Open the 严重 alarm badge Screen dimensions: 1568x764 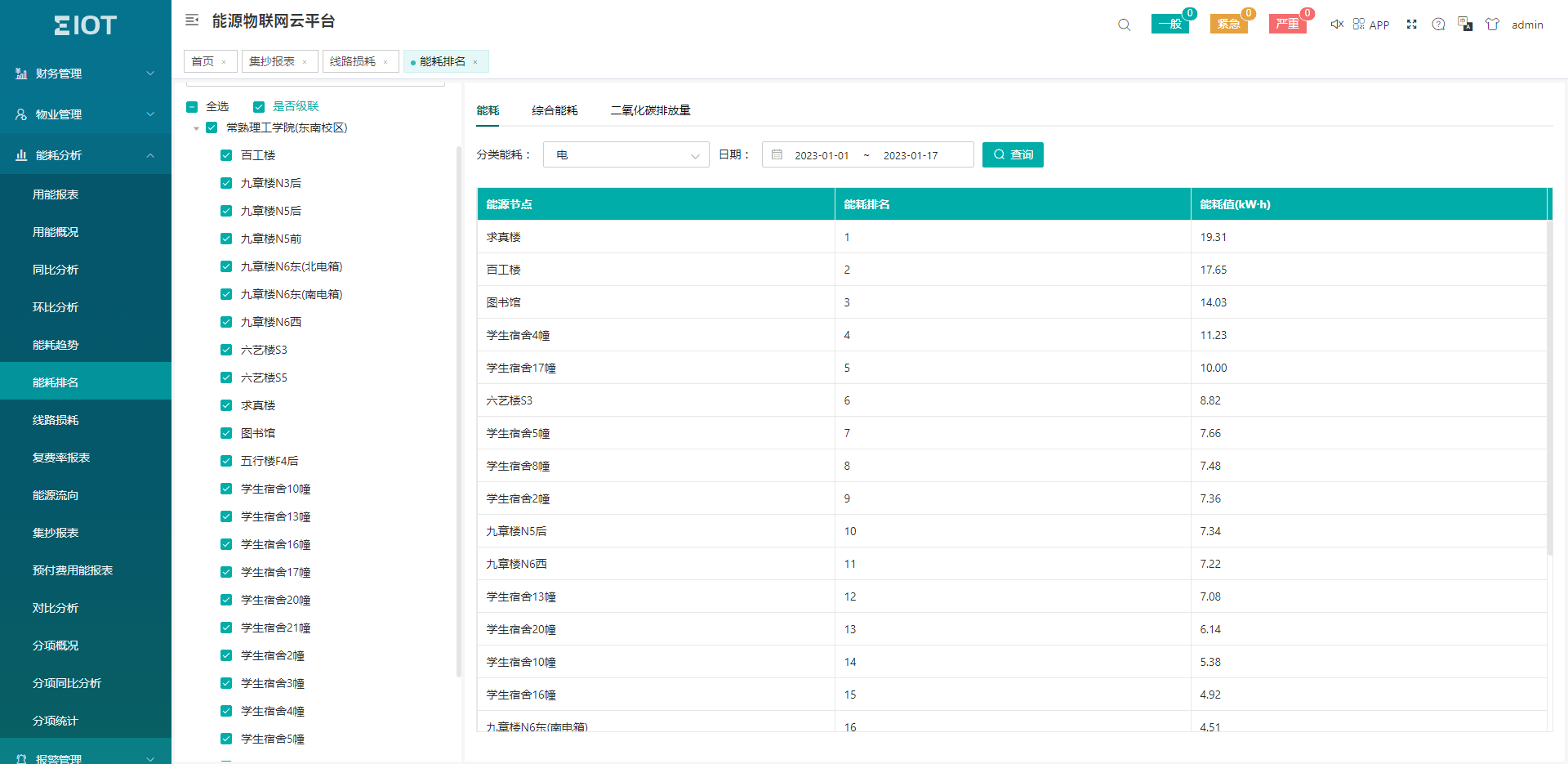[x=1288, y=24]
